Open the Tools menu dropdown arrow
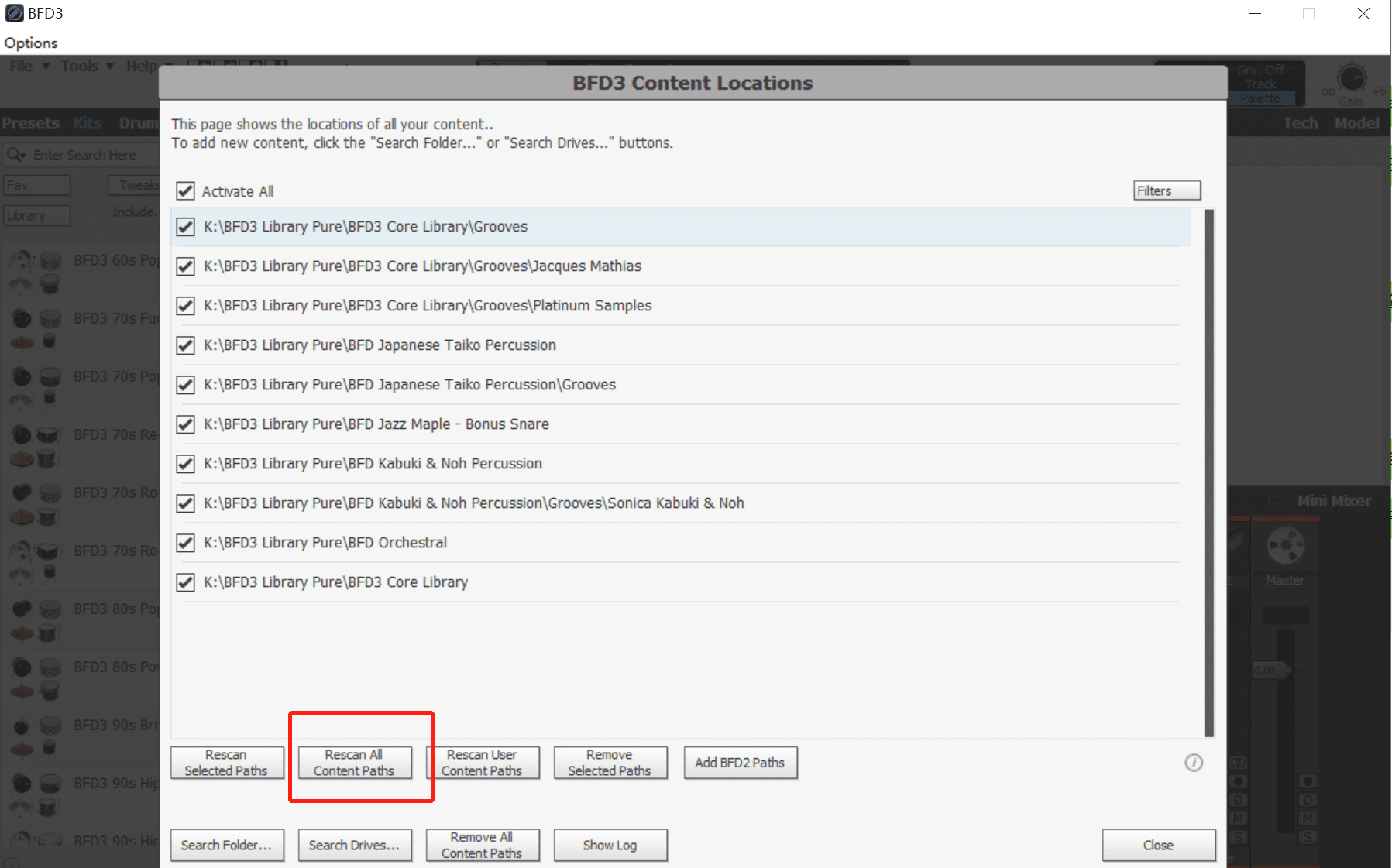This screenshot has width=1392, height=868. coord(110,67)
